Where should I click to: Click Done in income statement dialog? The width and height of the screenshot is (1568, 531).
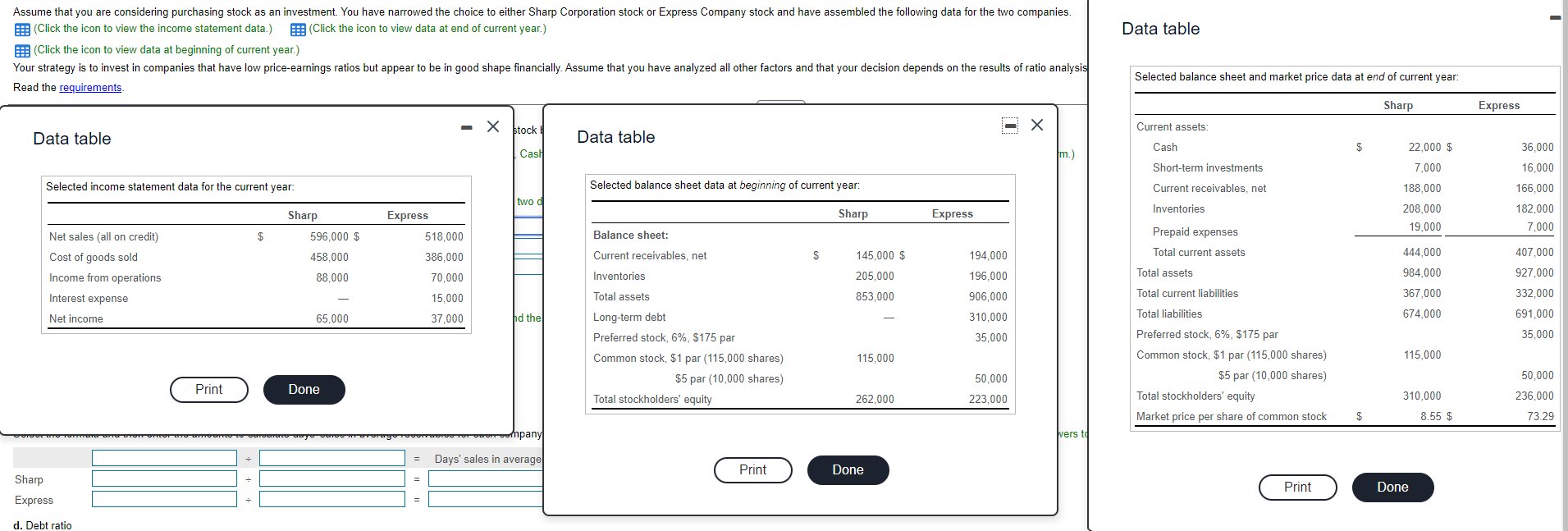click(x=304, y=390)
